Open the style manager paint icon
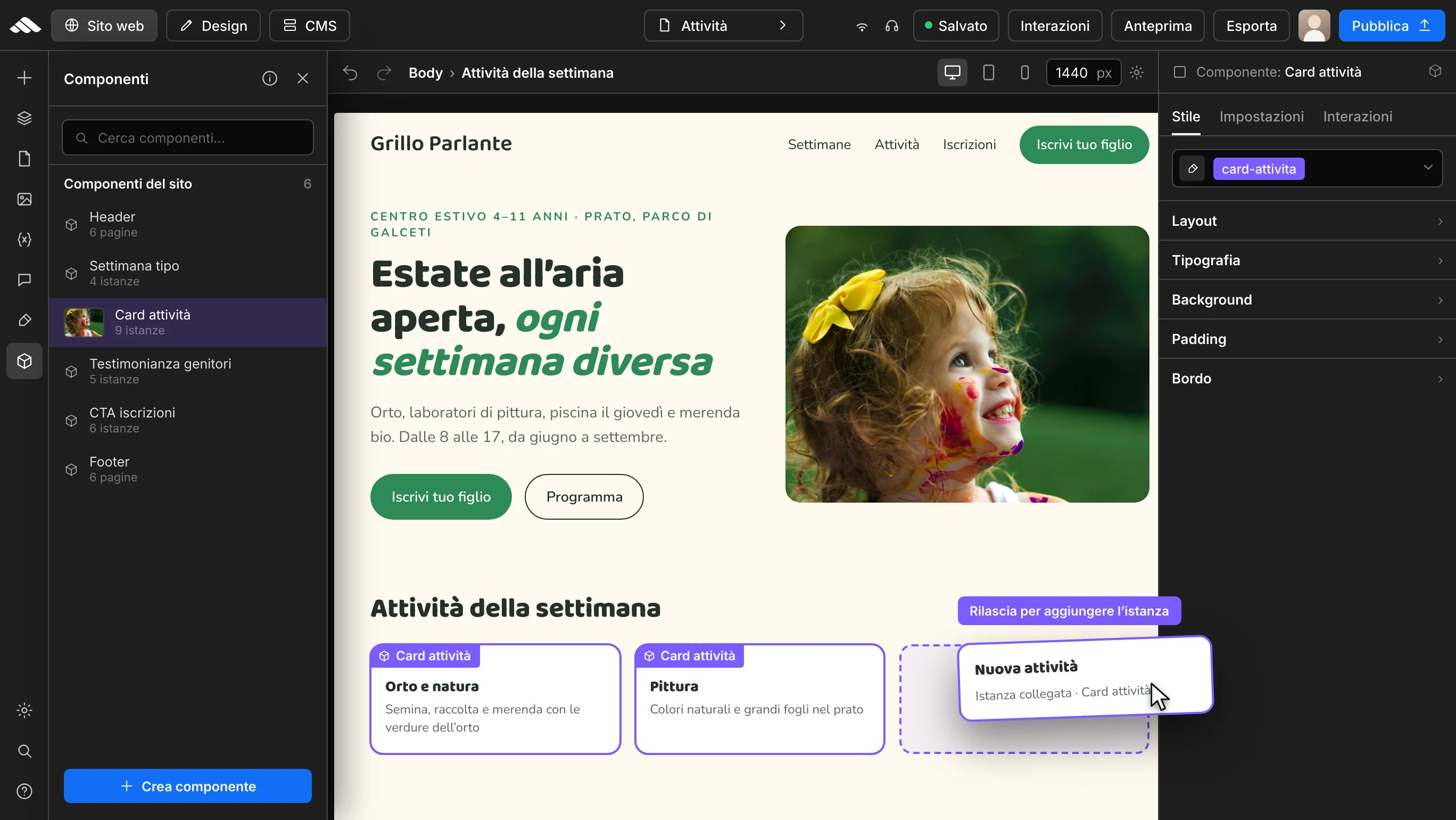The height and width of the screenshot is (820, 1456). tap(24, 320)
